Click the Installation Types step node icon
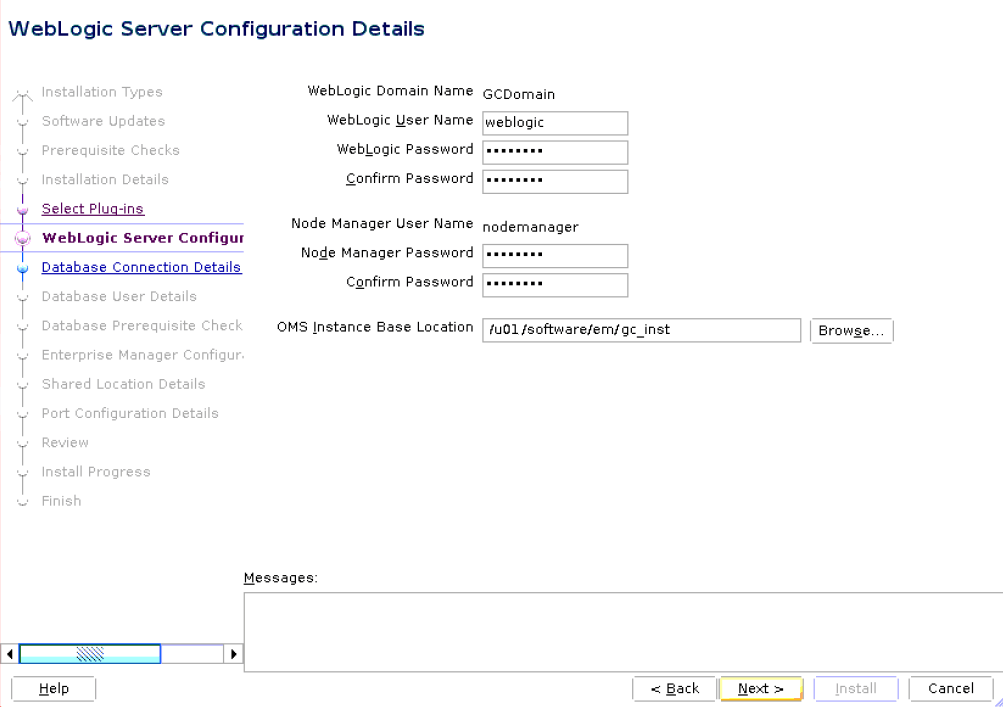The image size is (1003, 707). point(22,92)
